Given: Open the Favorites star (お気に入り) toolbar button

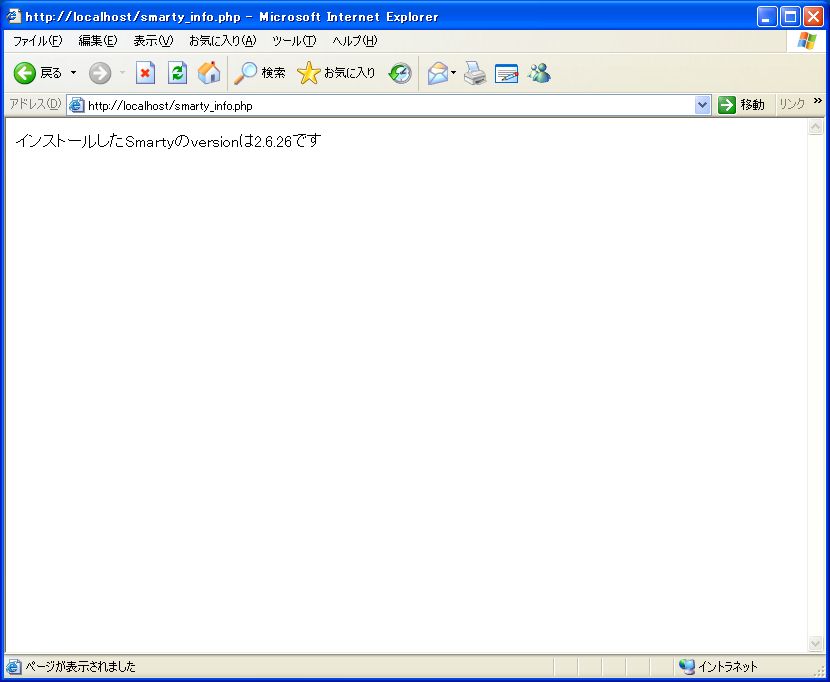Looking at the screenshot, I should (x=336, y=73).
